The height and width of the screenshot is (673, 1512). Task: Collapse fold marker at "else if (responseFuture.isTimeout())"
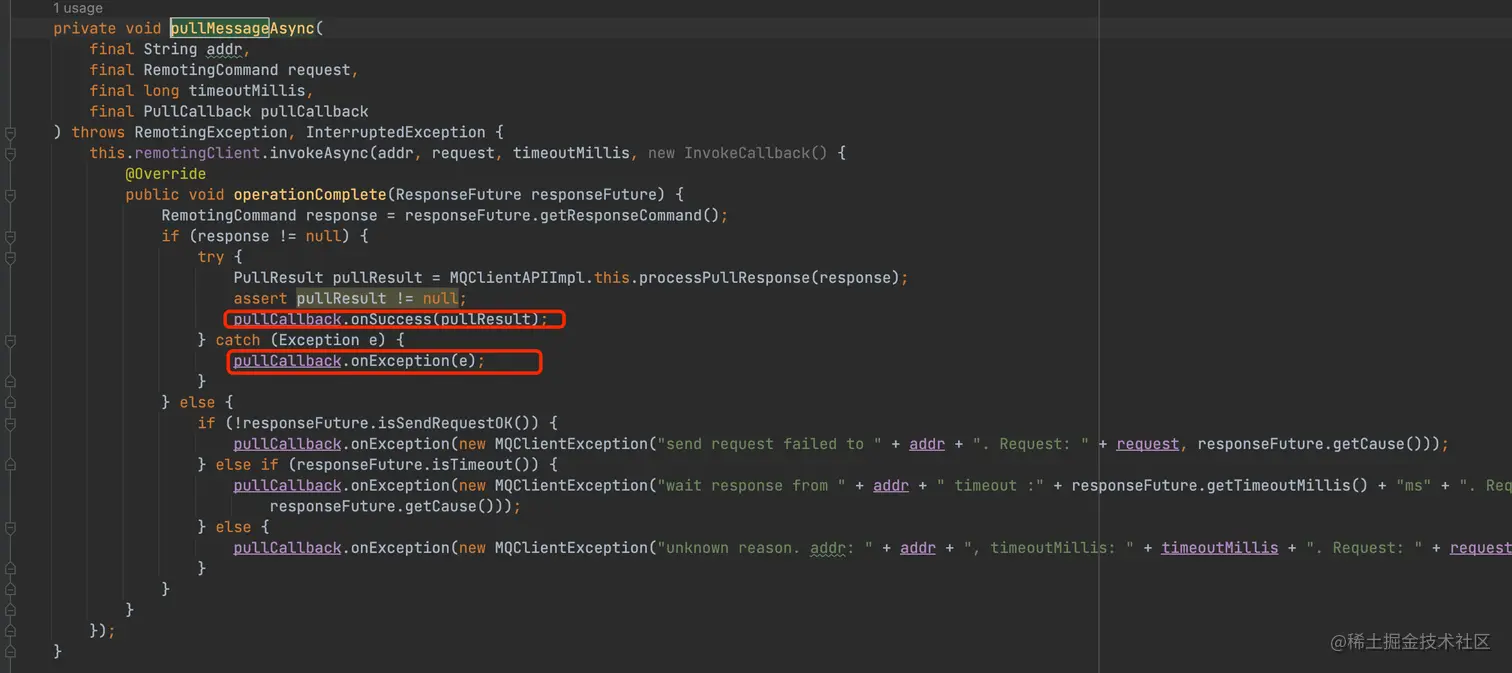[x=10, y=465]
